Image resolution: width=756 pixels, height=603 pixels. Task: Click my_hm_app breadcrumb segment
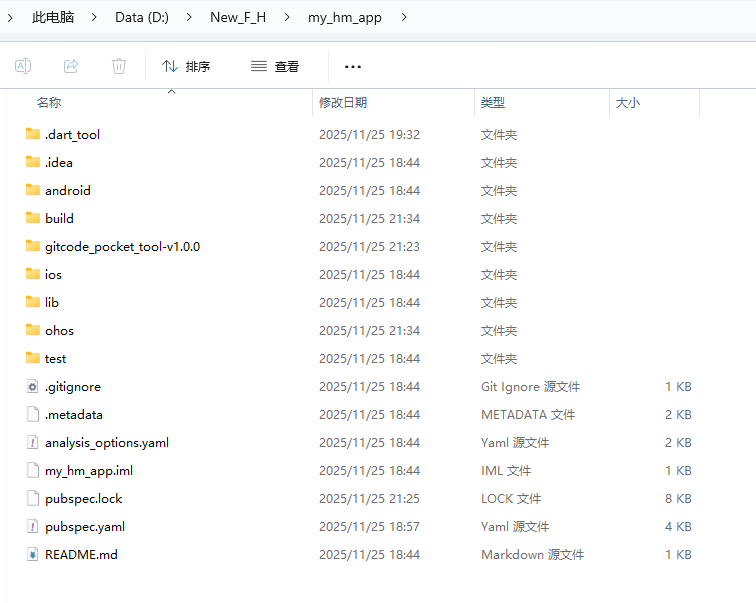pyautogui.click(x=345, y=17)
